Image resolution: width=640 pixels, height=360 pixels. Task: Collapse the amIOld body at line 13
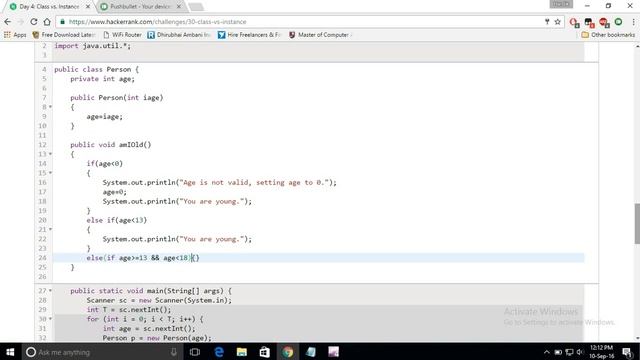(51, 154)
